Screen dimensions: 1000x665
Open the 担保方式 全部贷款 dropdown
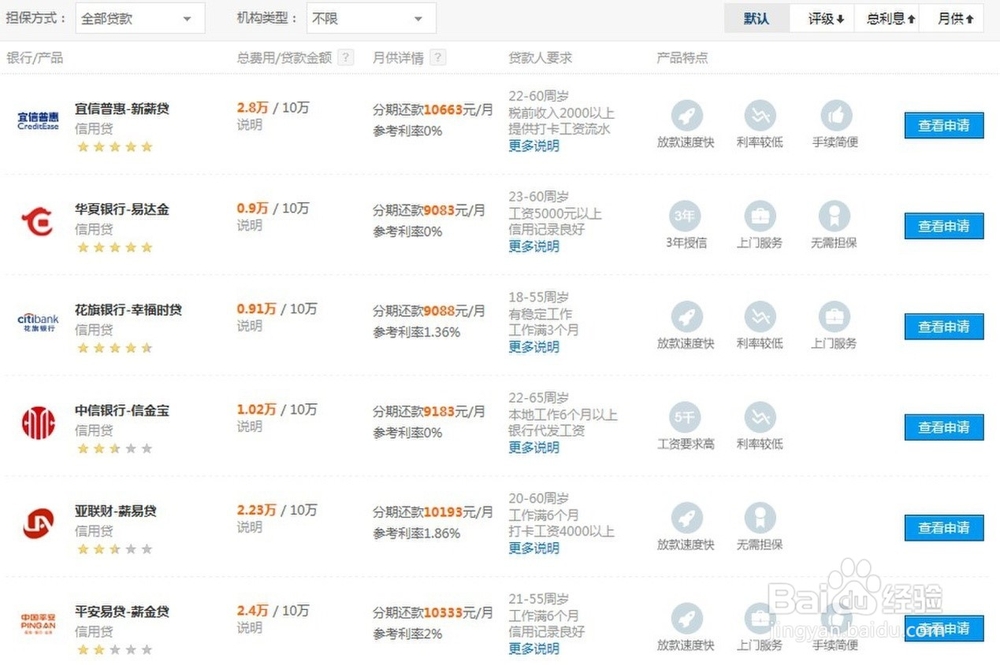[140, 18]
